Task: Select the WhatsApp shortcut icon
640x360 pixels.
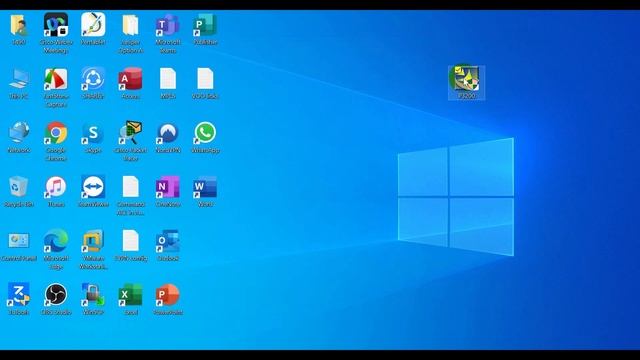Action: point(205,133)
